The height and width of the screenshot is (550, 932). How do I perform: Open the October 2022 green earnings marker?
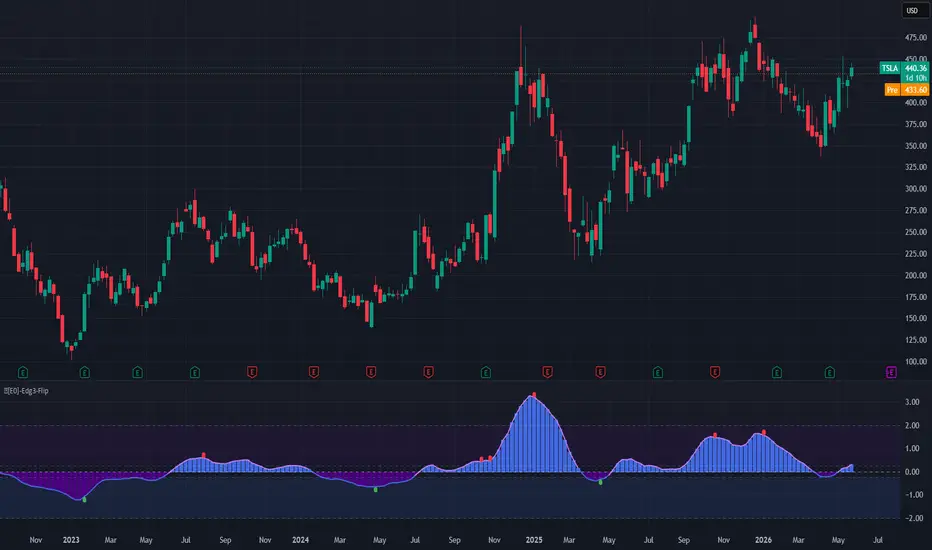pyautogui.click(x=23, y=373)
